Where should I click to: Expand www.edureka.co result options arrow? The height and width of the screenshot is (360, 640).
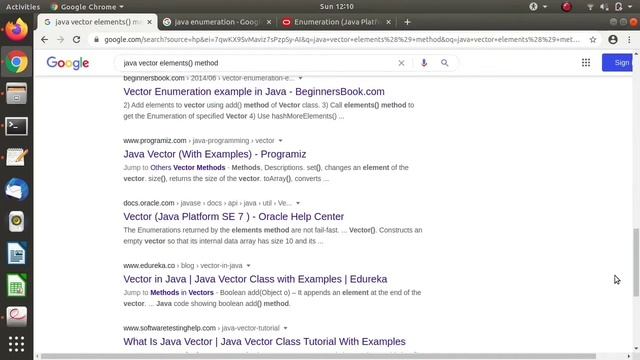coord(248,265)
